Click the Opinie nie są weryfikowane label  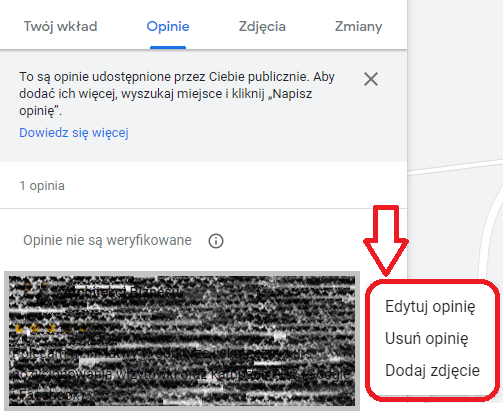coord(107,240)
